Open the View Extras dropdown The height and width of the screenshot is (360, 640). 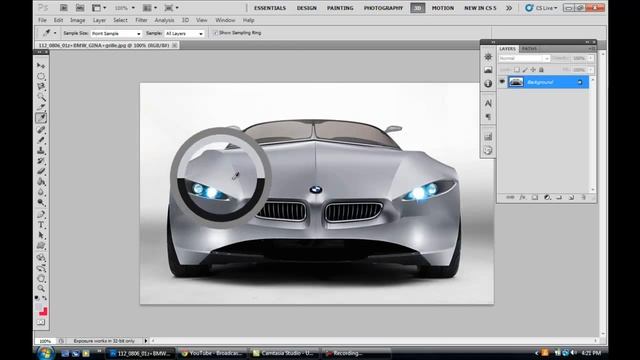point(99,8)
